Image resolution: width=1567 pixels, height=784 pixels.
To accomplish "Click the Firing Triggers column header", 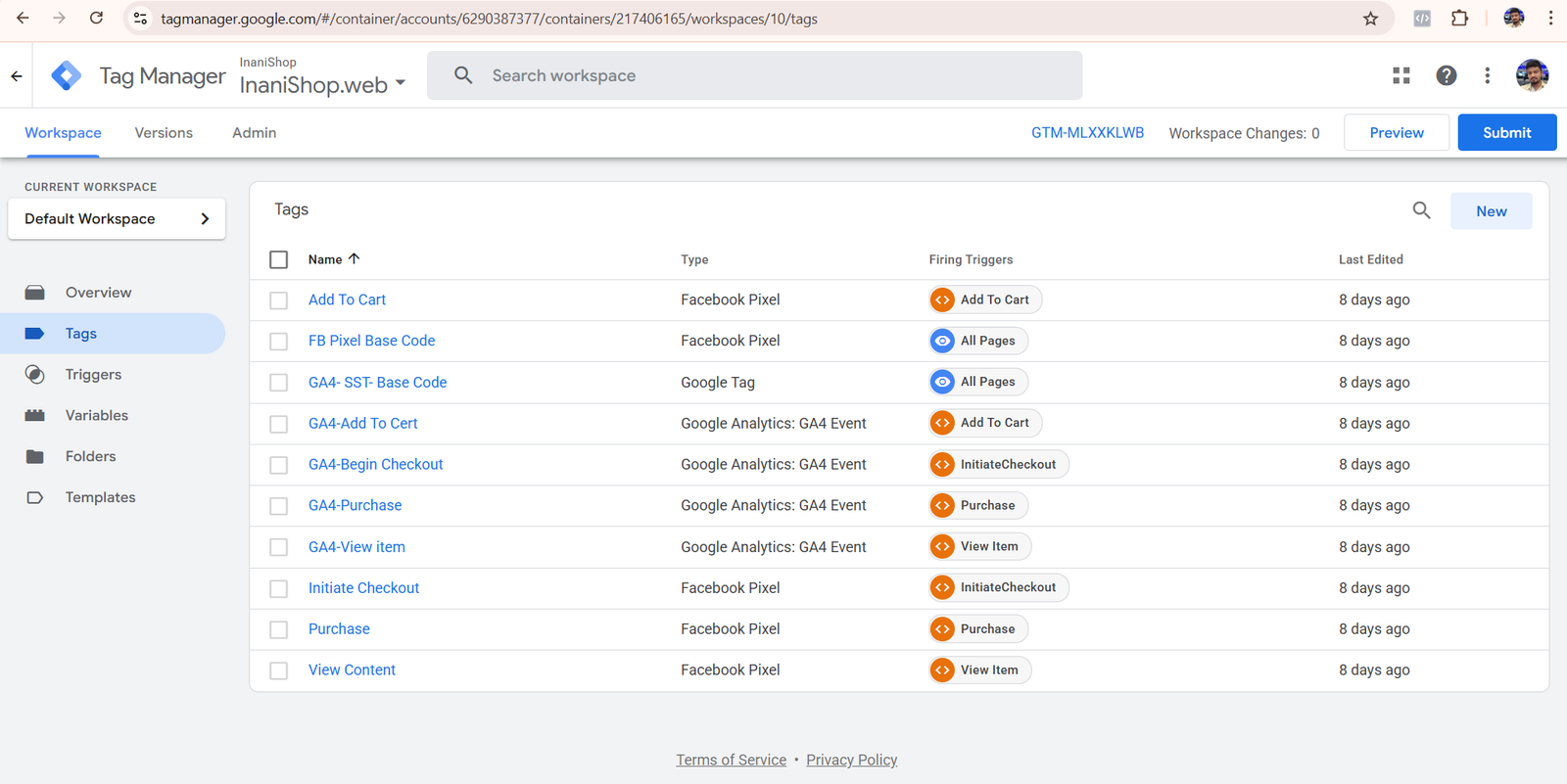I will click(971, 259).
